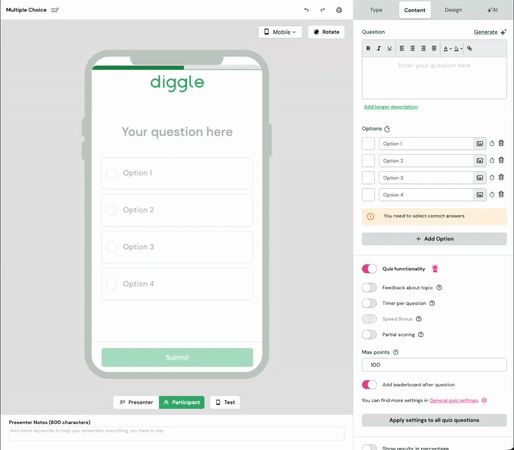Image resolution: width=514 pixels, height=450 pixels.
Task: Apply italic formatting in question editor
Action: pyautogui.click(x=379, y=49)
